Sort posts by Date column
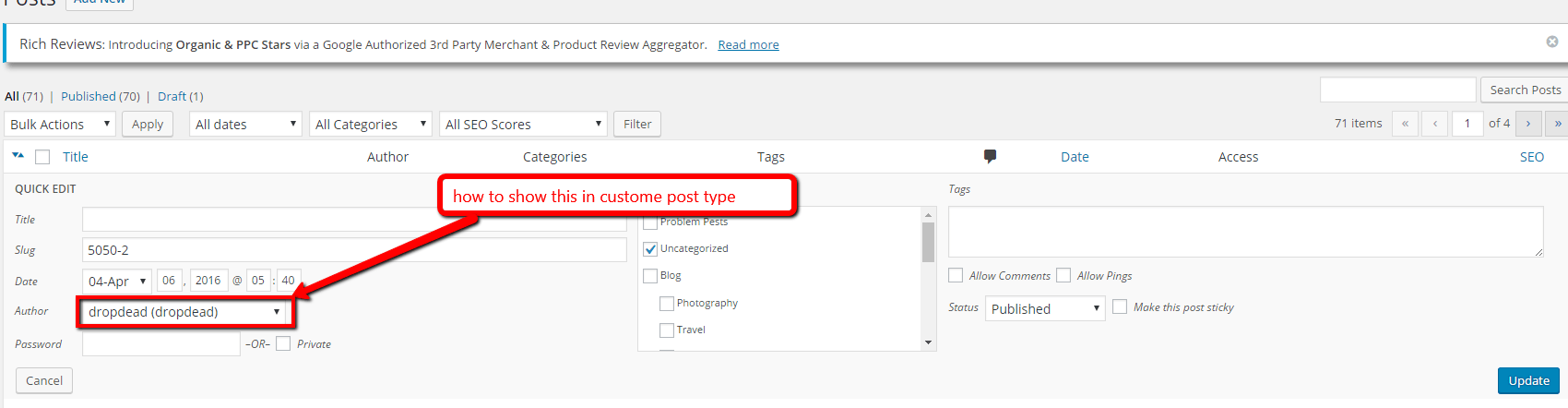This screenshot has height=408, width=1568. coord(1075,157)
